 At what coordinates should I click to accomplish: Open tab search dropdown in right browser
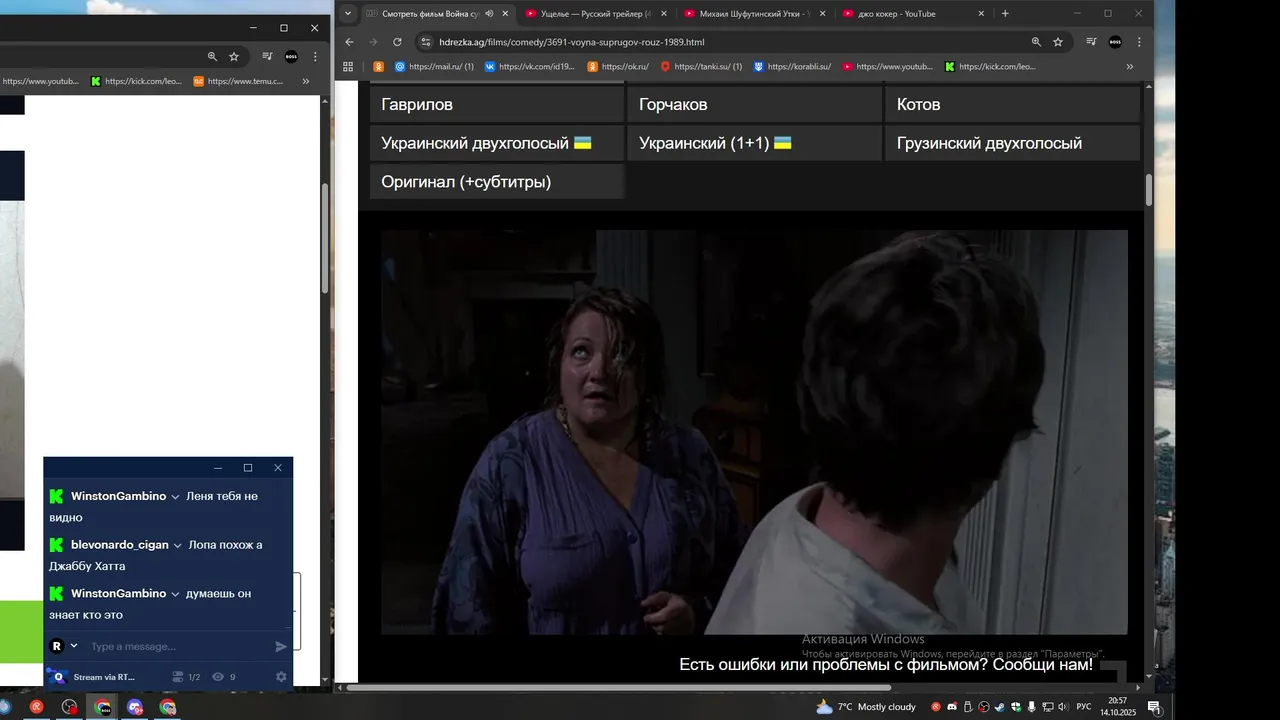point(347,14)
